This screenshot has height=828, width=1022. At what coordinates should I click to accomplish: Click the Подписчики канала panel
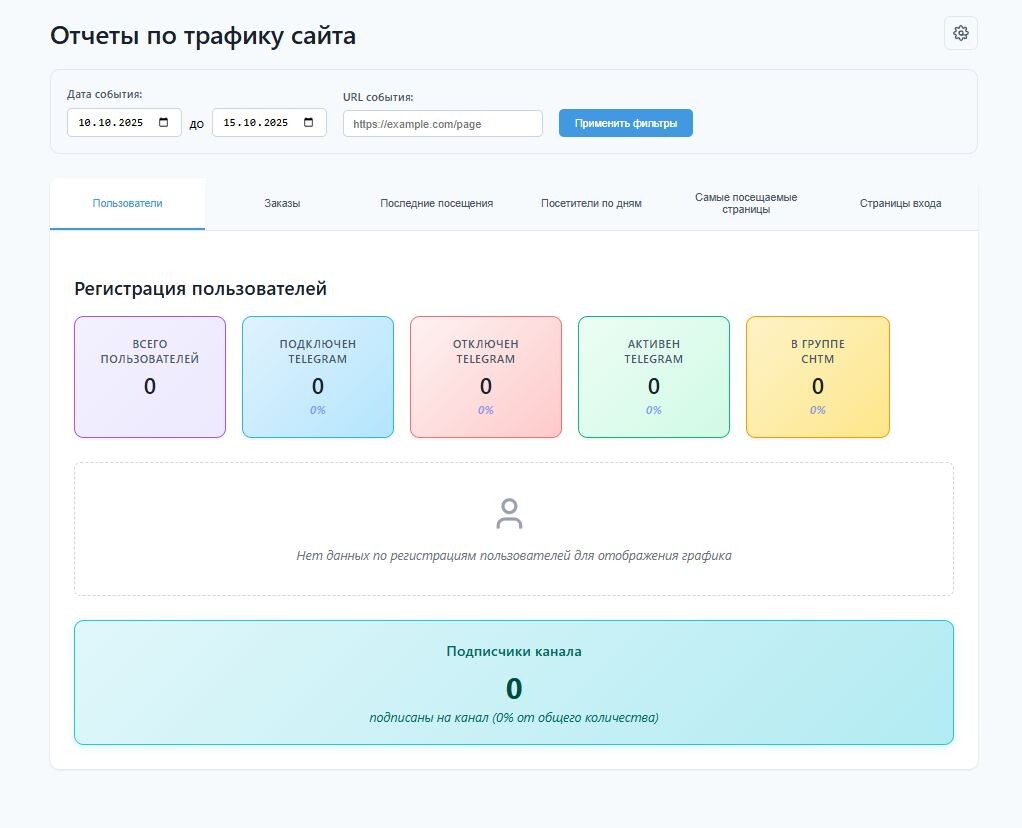[x=514, y=682]
